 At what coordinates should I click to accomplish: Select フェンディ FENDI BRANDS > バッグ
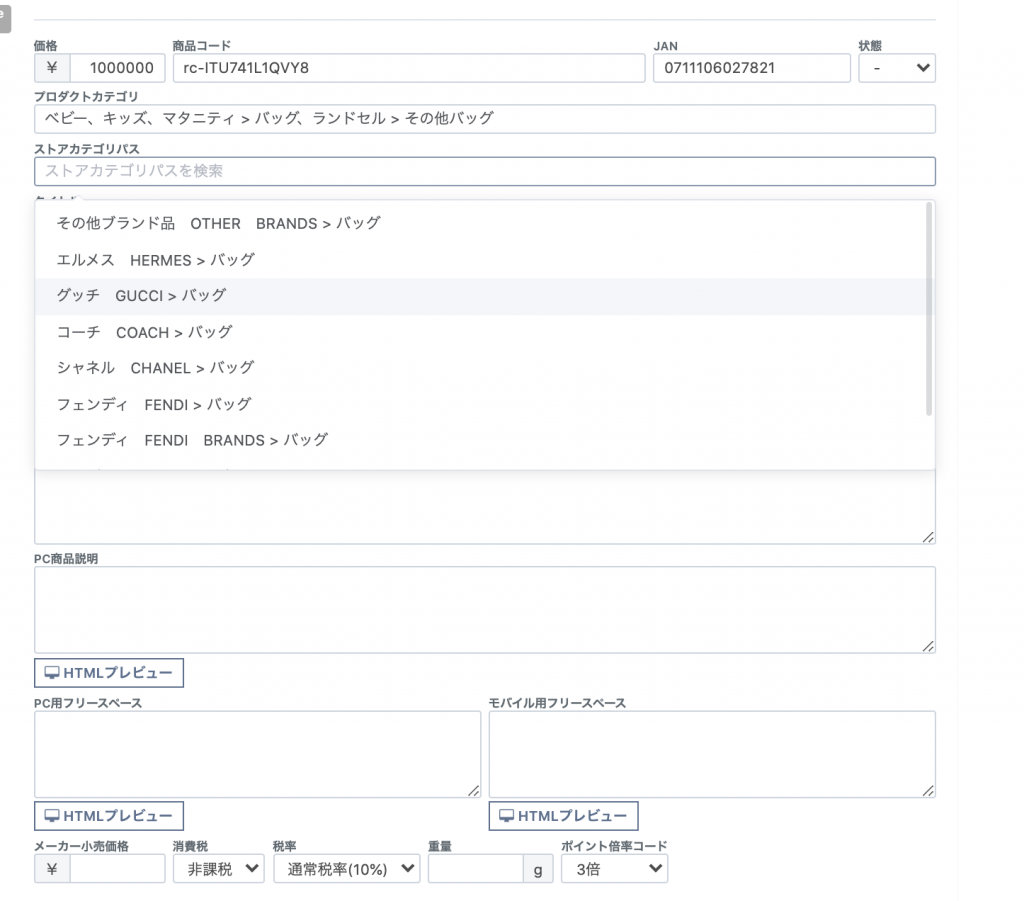[481, 441]
